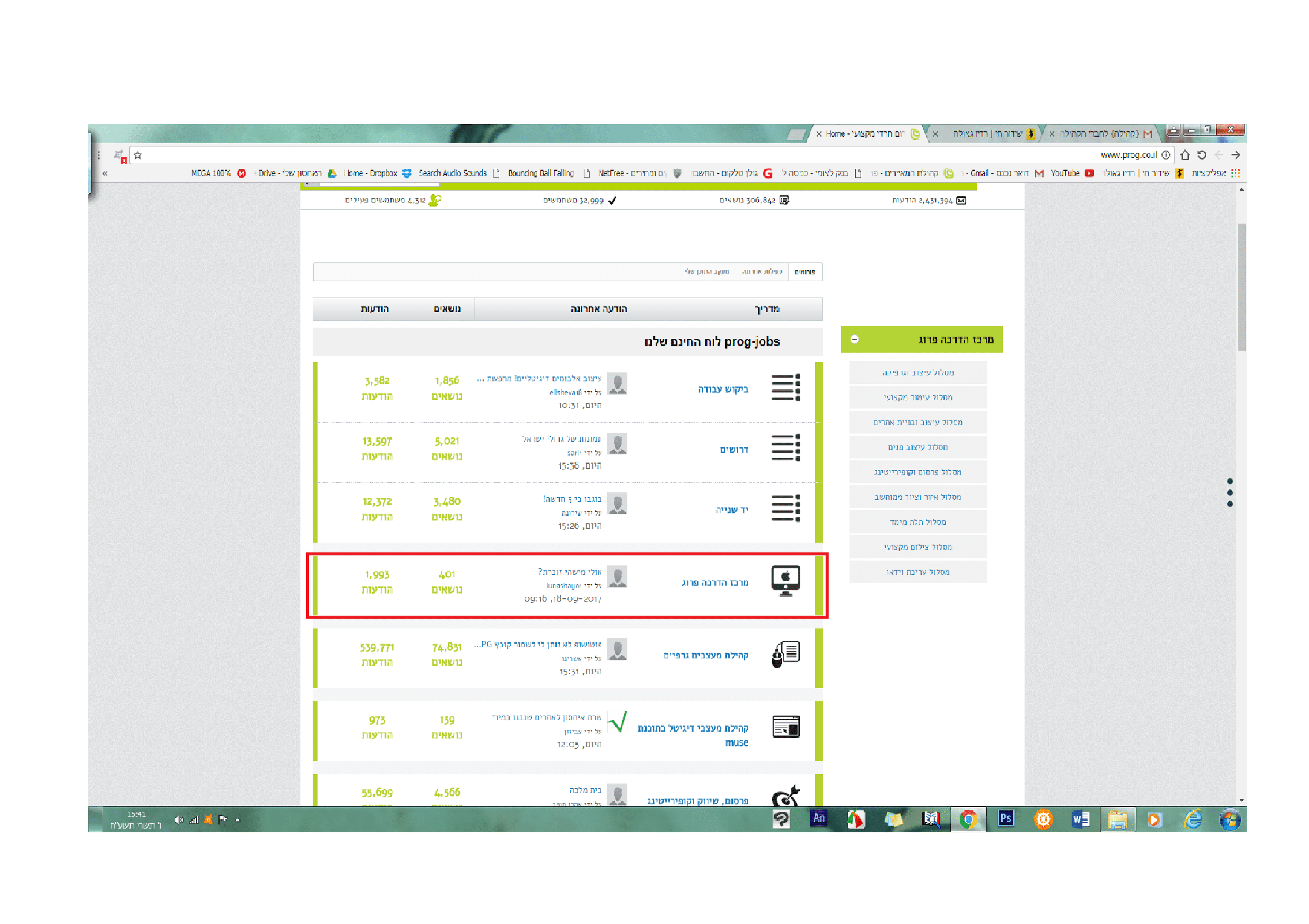
Task: Show hidden system tray icons arrow
Action: point(238,820)
